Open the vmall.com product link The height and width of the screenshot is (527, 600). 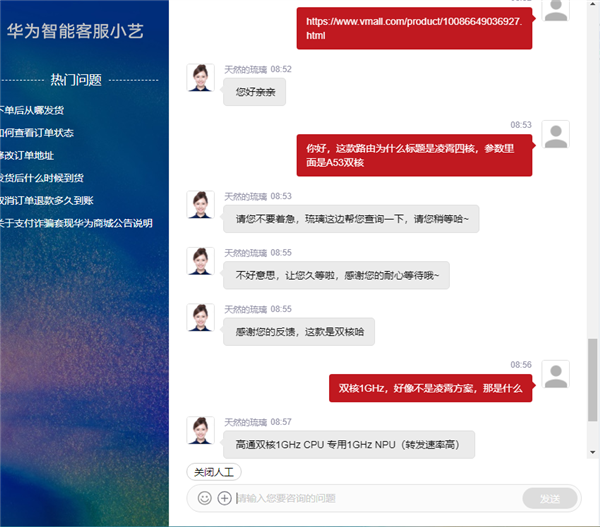pyautogui.click(x=414, y=28)
